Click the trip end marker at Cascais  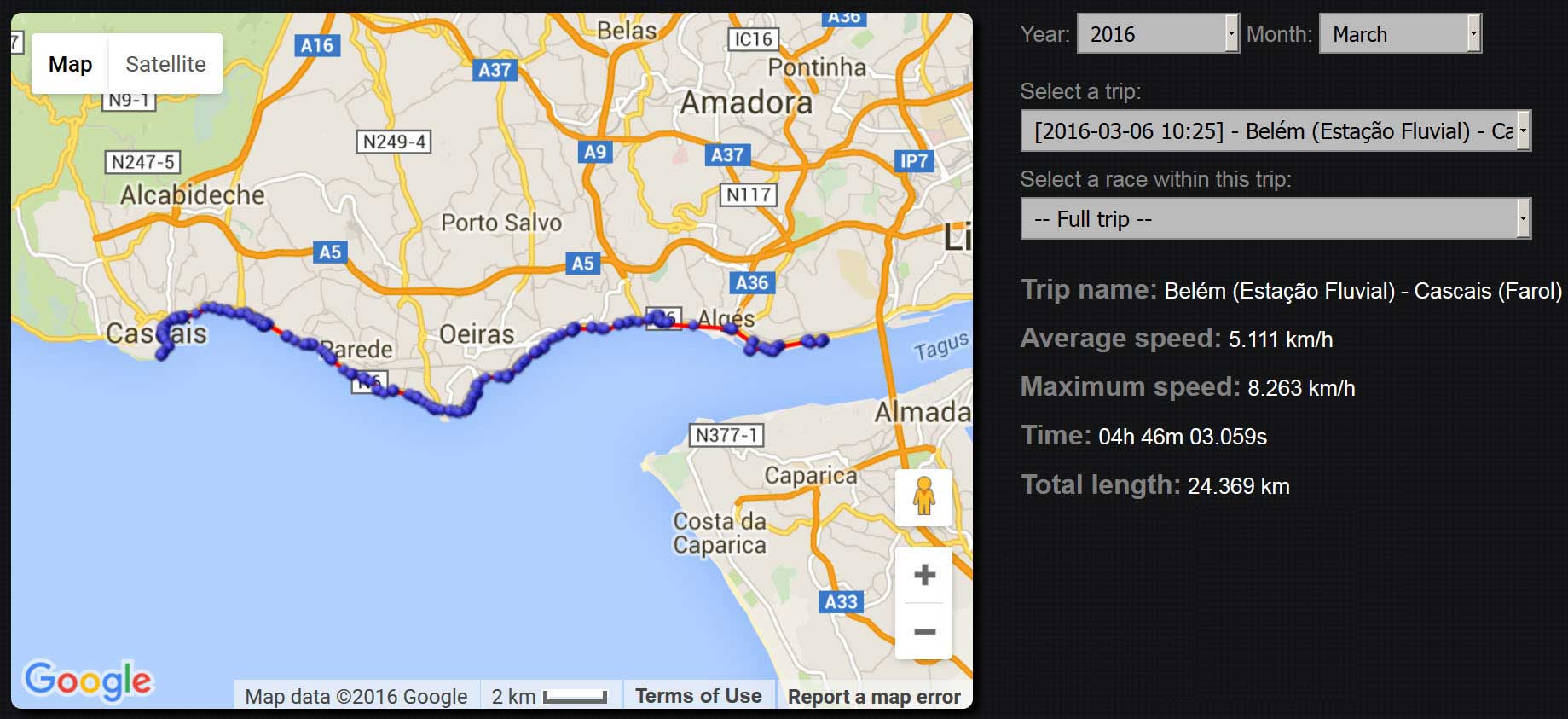click(x=162, y=355)
